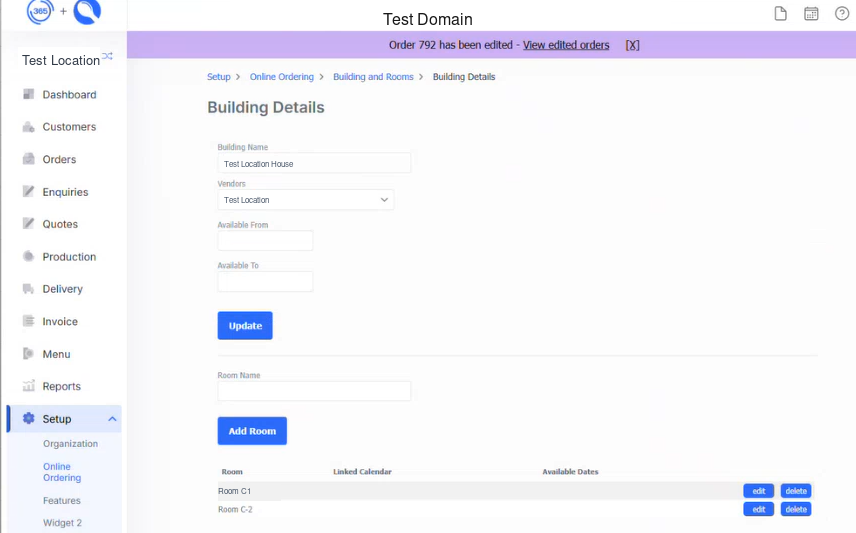This screenshot has width=856, height=533.
Task: Select Online Ordering under Setup
Action: [x=62, y=472]
